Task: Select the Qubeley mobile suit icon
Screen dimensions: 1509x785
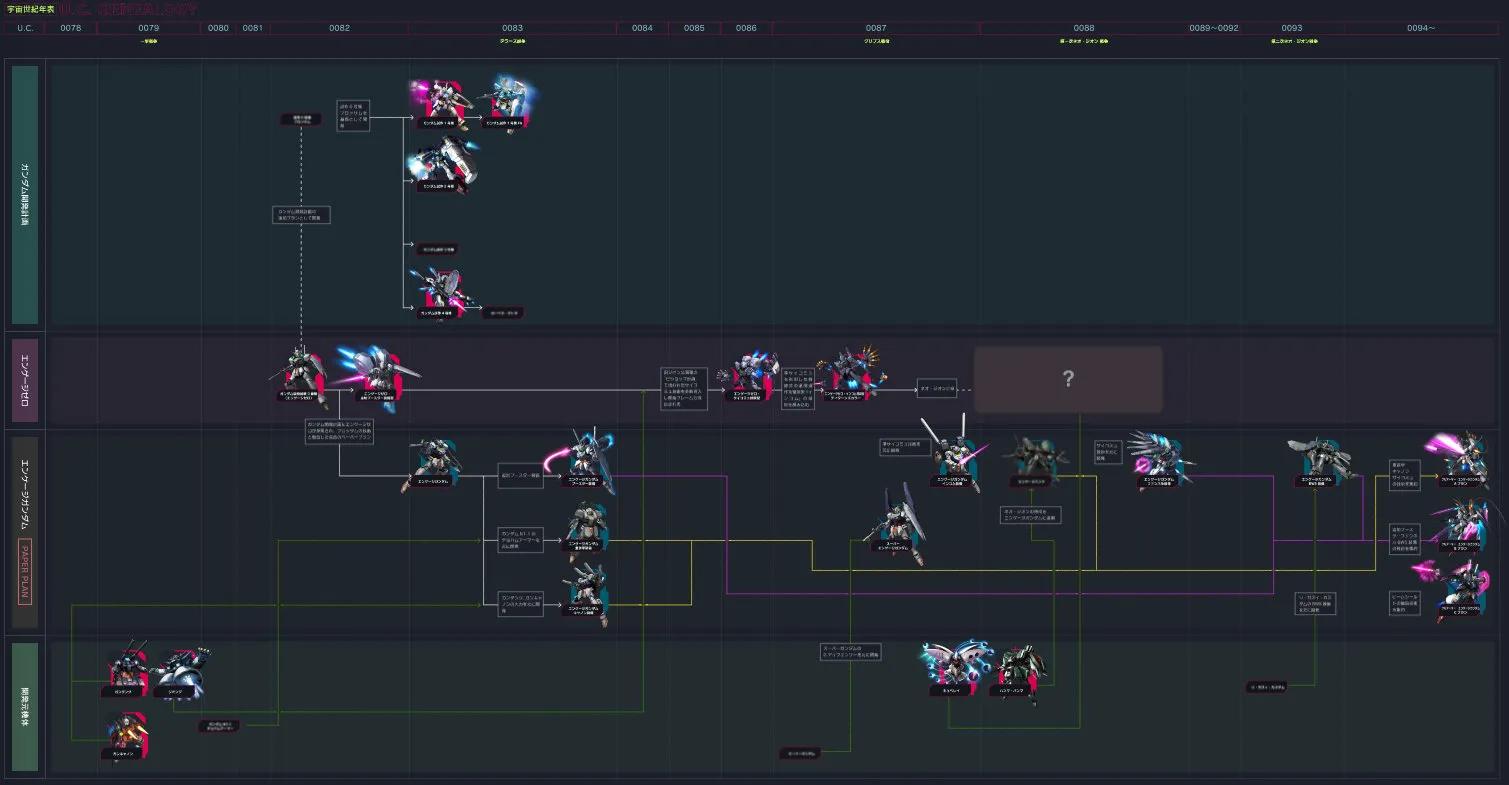Action: click(x=952, y=669)
